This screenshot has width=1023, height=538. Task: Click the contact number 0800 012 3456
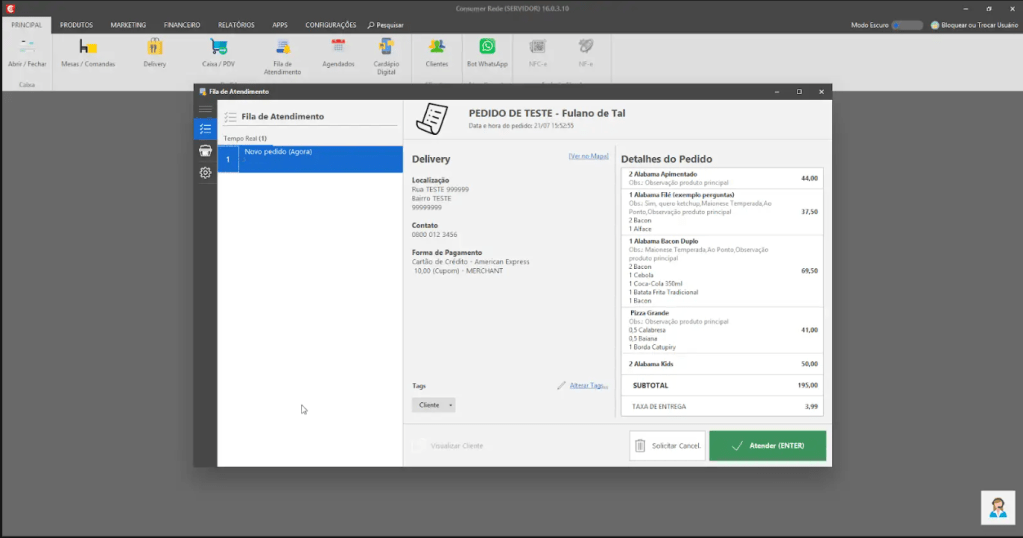435,234
